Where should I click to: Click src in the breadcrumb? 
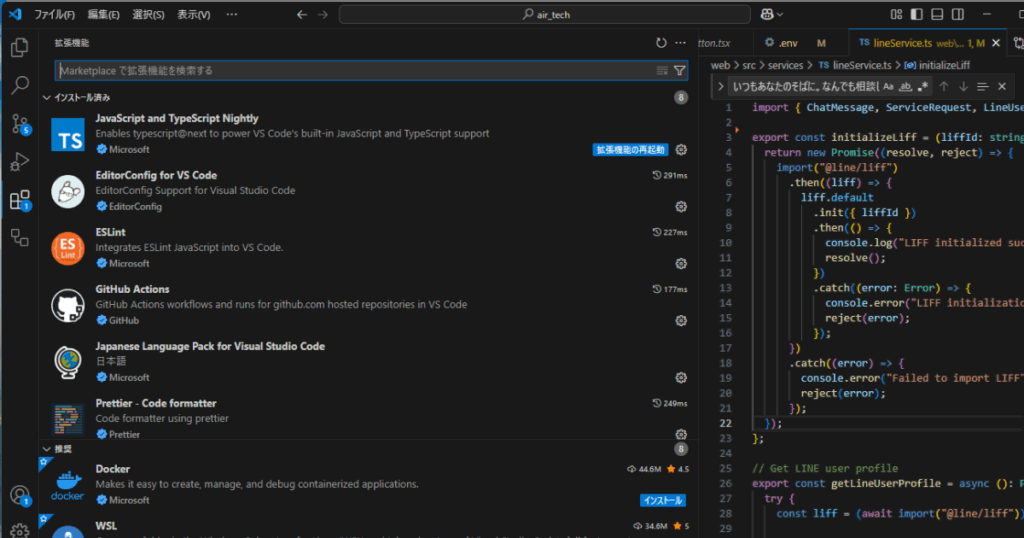(749, 65)
